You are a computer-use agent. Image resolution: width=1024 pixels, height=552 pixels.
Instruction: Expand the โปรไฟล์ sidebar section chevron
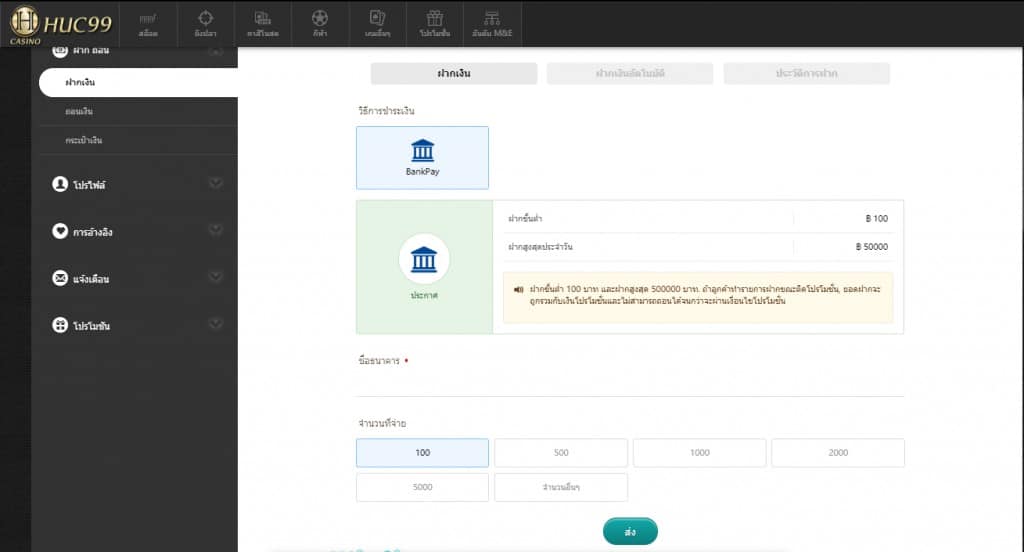coord(216,183)
